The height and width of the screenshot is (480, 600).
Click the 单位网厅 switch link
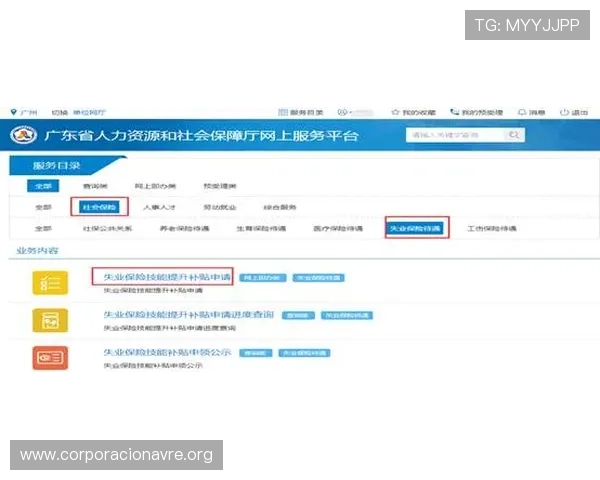[89, 113]
